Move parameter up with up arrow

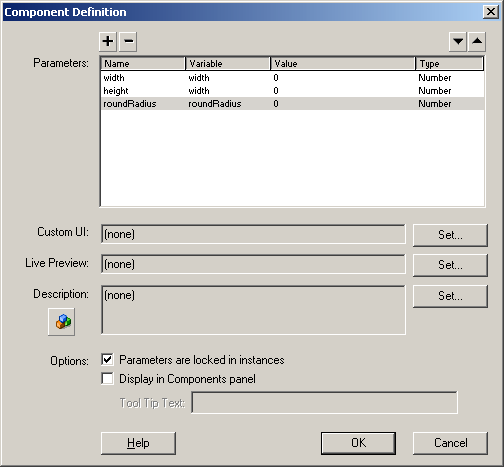(x=477, y=42)
